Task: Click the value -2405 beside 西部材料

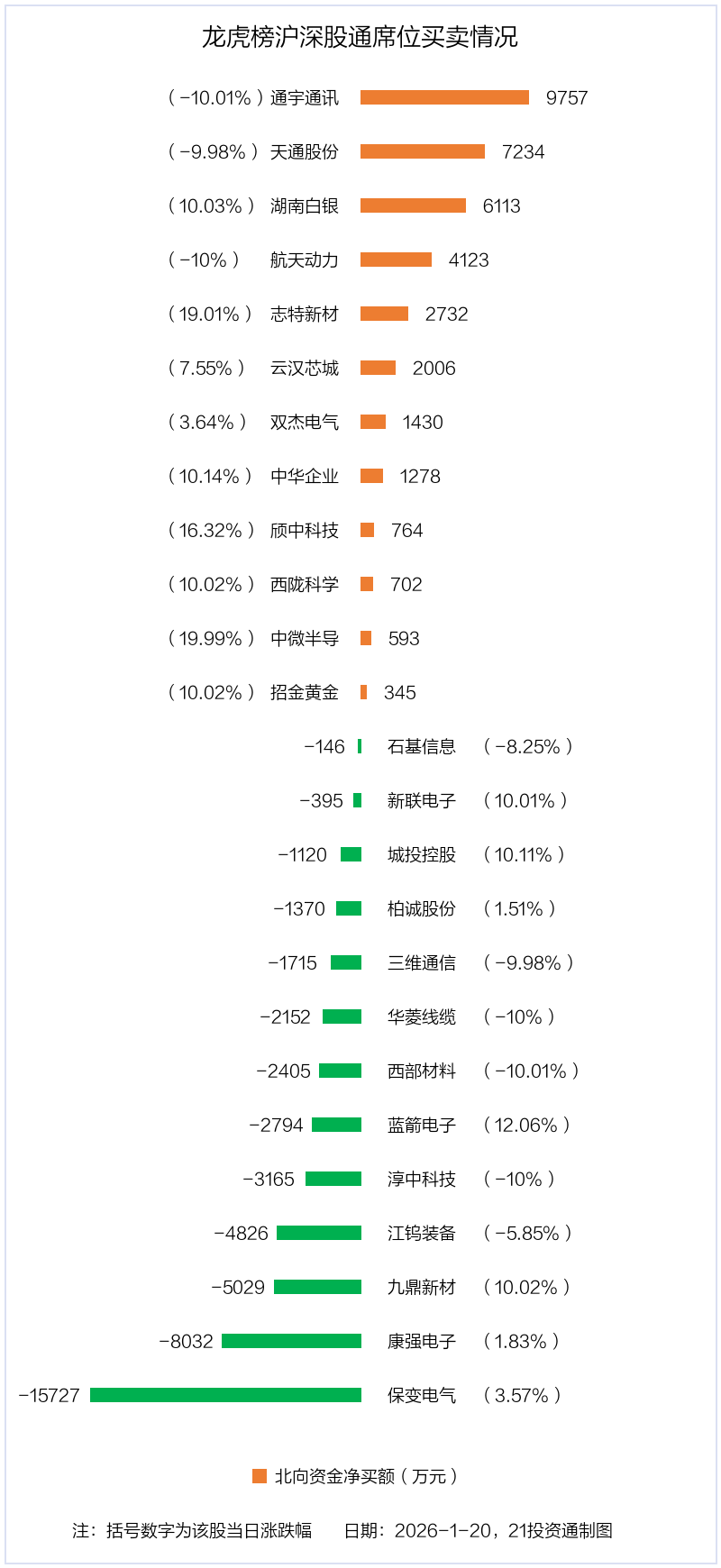Action: (284, 1071)
